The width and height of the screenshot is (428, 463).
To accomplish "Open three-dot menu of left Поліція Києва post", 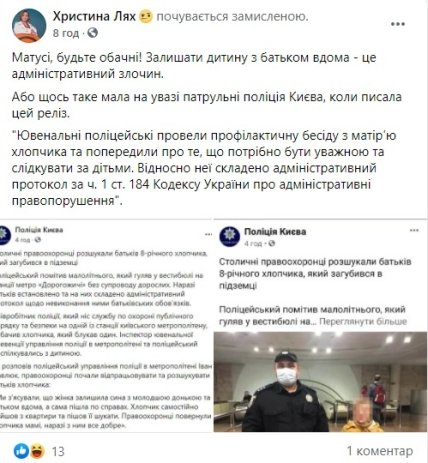I will (208, 234).
